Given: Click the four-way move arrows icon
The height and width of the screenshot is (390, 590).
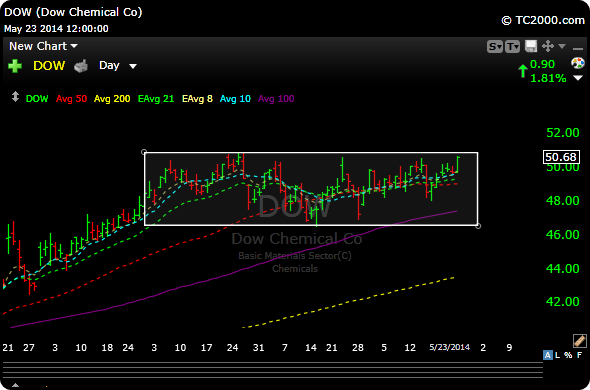Looking at the screenshot, I should click(547, 47).
